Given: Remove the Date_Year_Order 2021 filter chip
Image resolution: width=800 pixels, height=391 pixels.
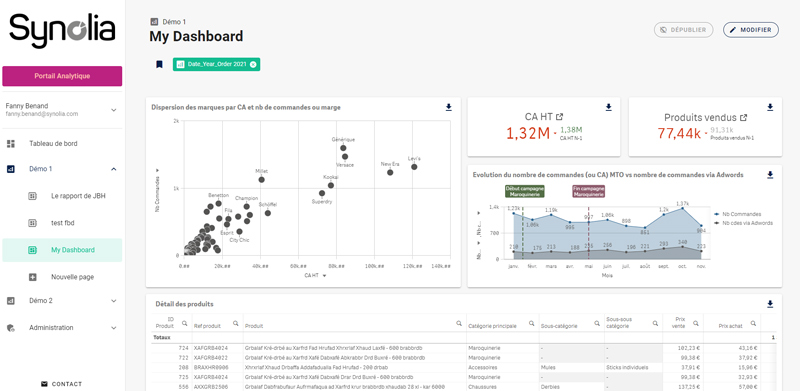Looking at the screenshot, I should pyautogui.click(x=253, y=64).
